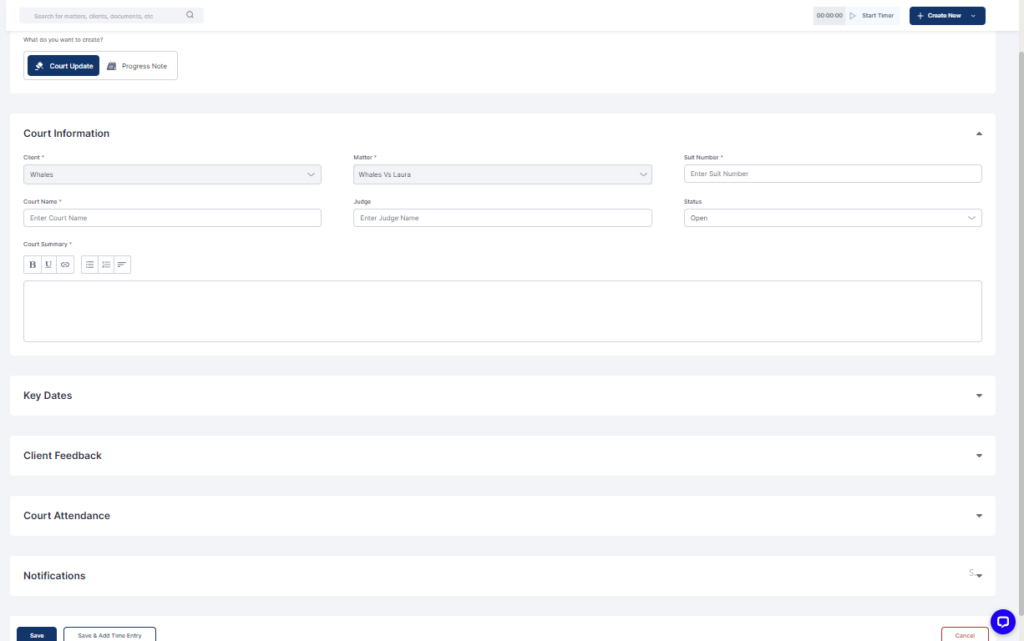Click the search magnifier icon

pos(190,16)
